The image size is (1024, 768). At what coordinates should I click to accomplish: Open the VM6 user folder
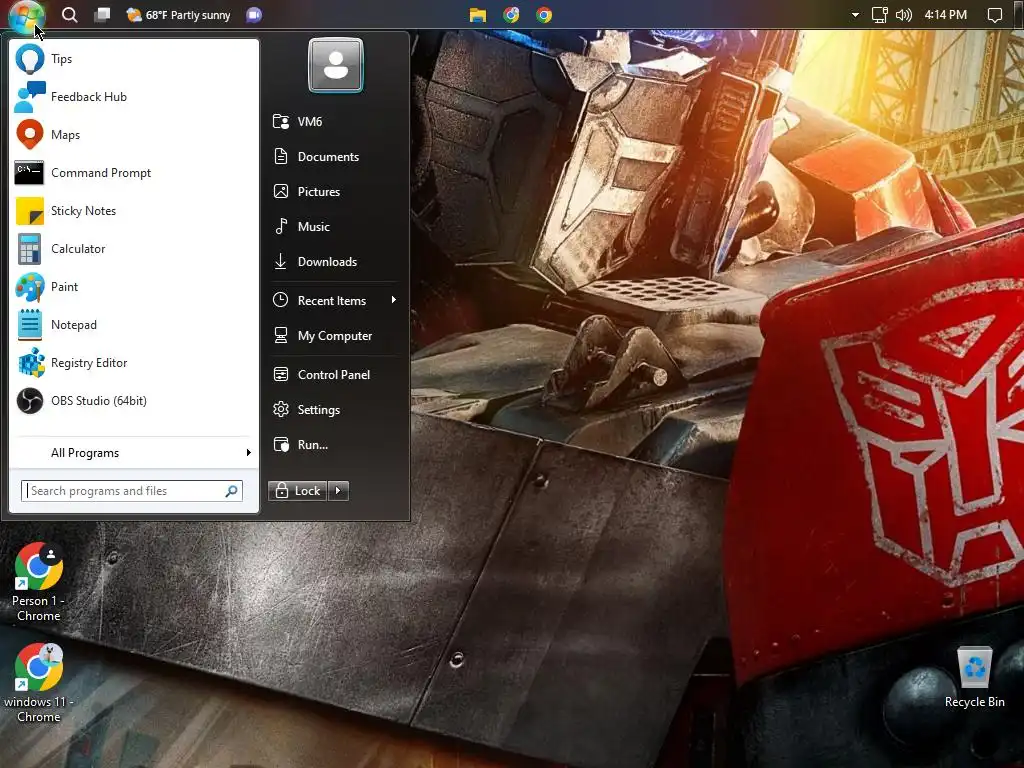pos(335,121)
